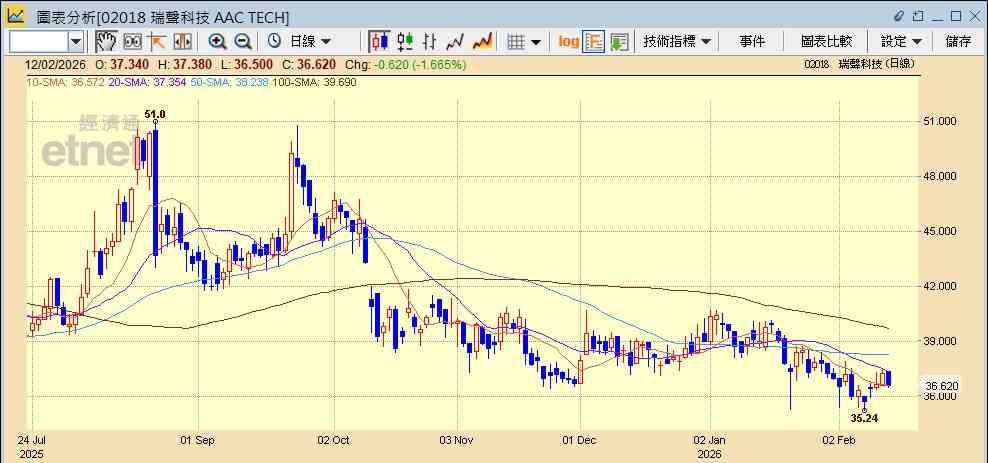Click the 35.24 low price marker

pos(864,418)
